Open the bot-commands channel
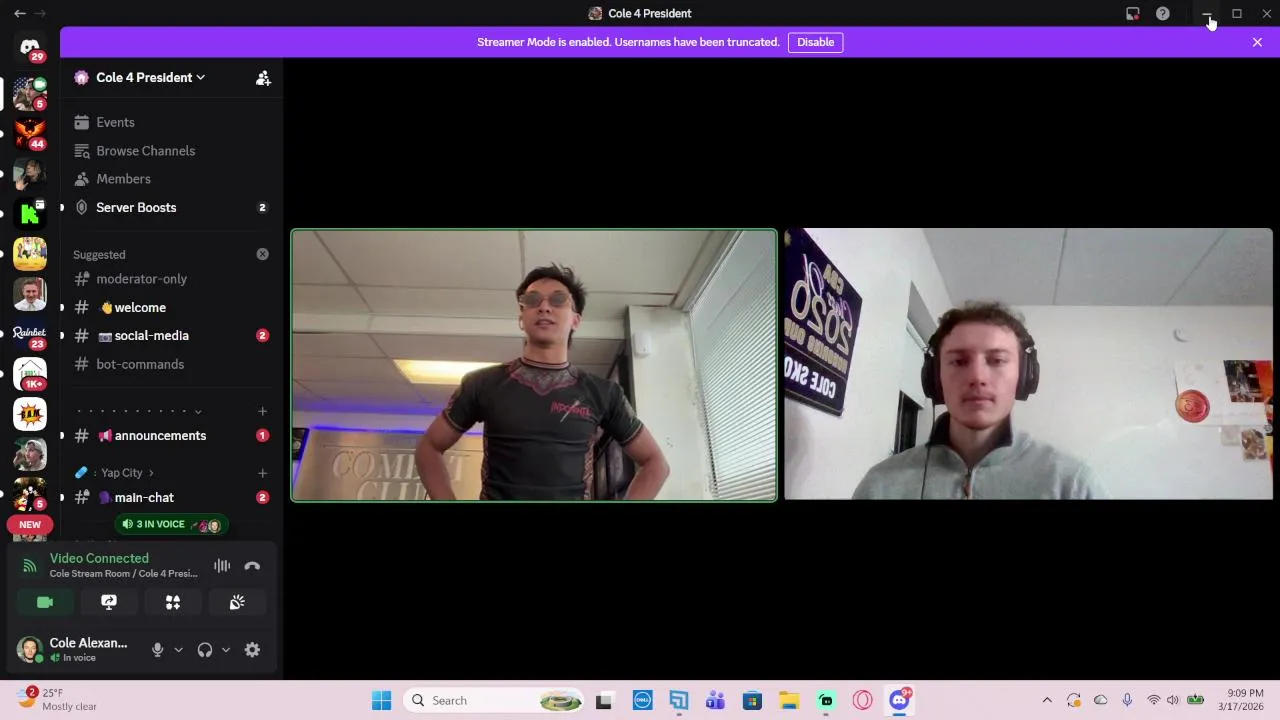 pos(171,364)
